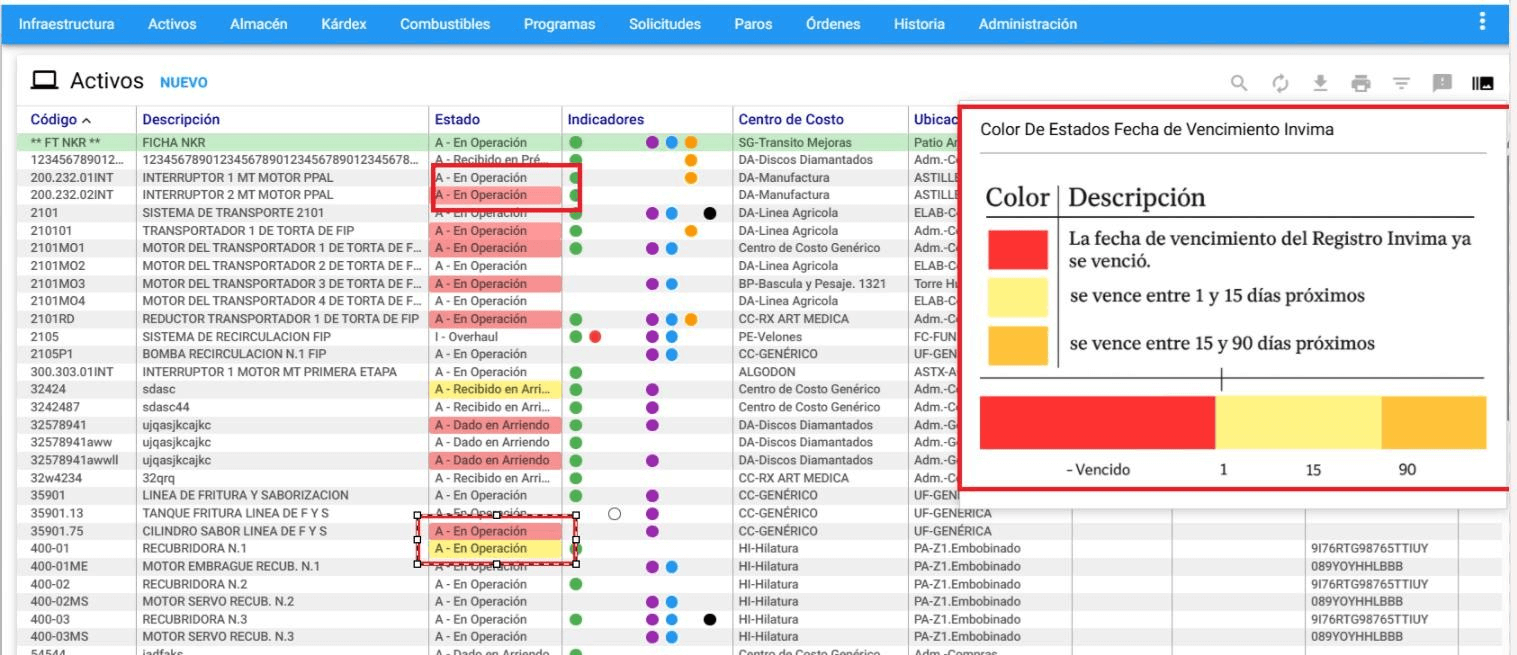Viewport: 1517px width, 655px height.
Task: Open the Infraestructura menu
Action: point(66,24)
